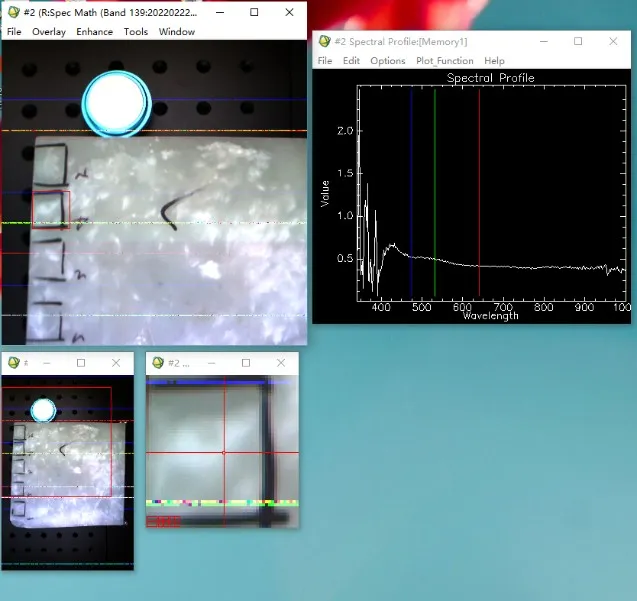Open the Options menu in Spectral Profile
The image size is (637, 601).
(x=387, y=61)
